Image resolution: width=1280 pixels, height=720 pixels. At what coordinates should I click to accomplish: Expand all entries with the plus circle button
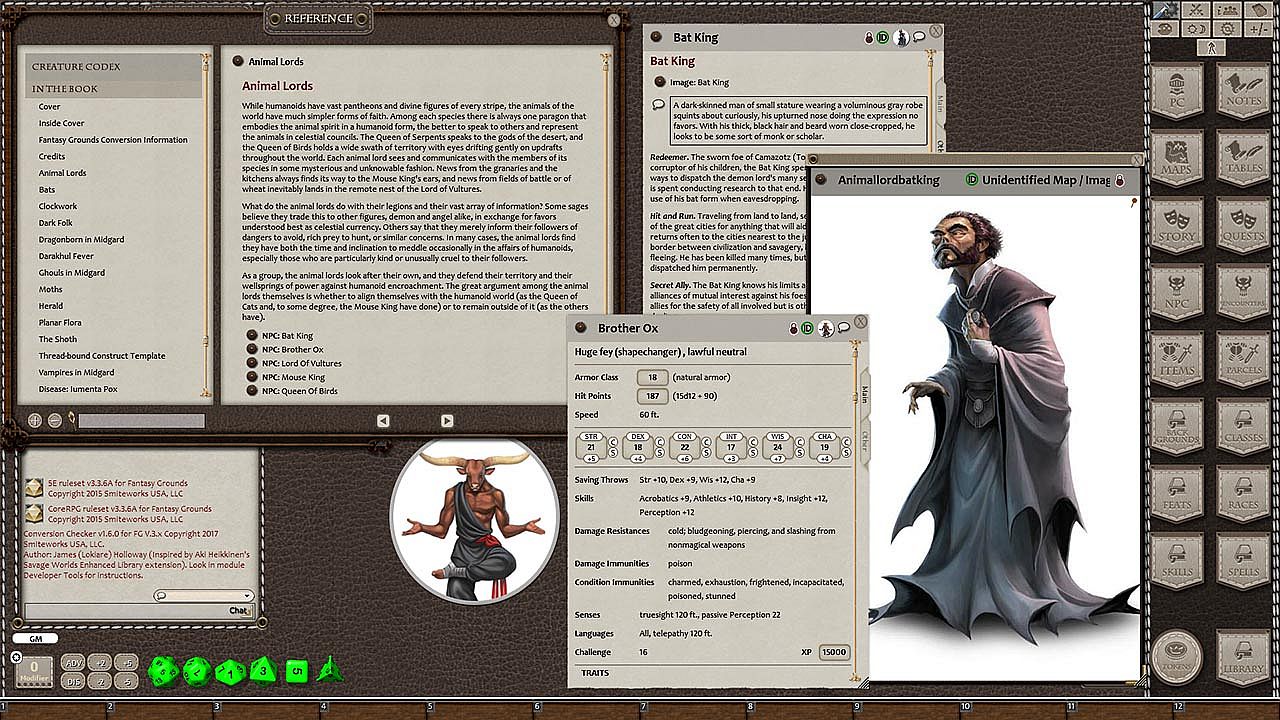35,421
